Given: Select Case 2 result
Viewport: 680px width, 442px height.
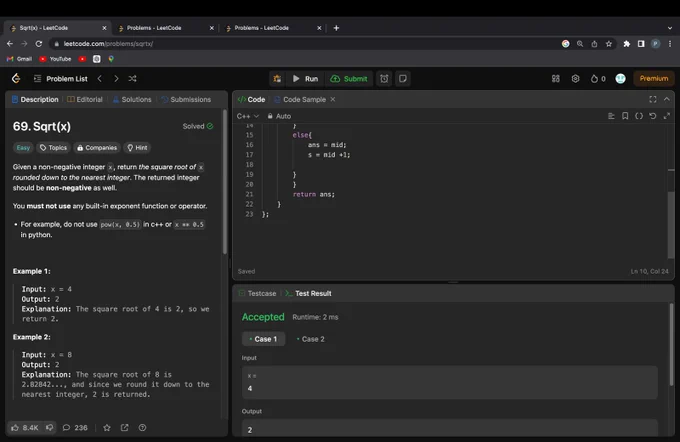Looking at the screenshot, I should click(311, 339).
